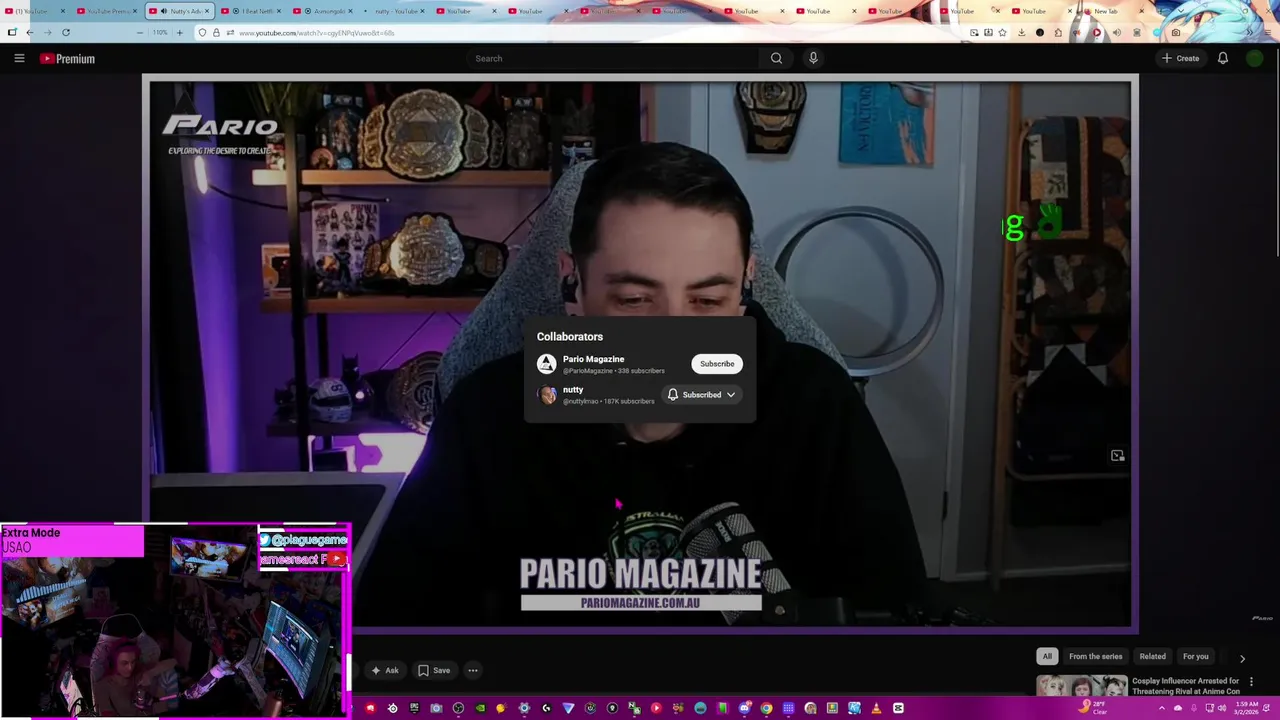
Task: Open the browser extensions puzzle icon
Action: click(1058, 32)
